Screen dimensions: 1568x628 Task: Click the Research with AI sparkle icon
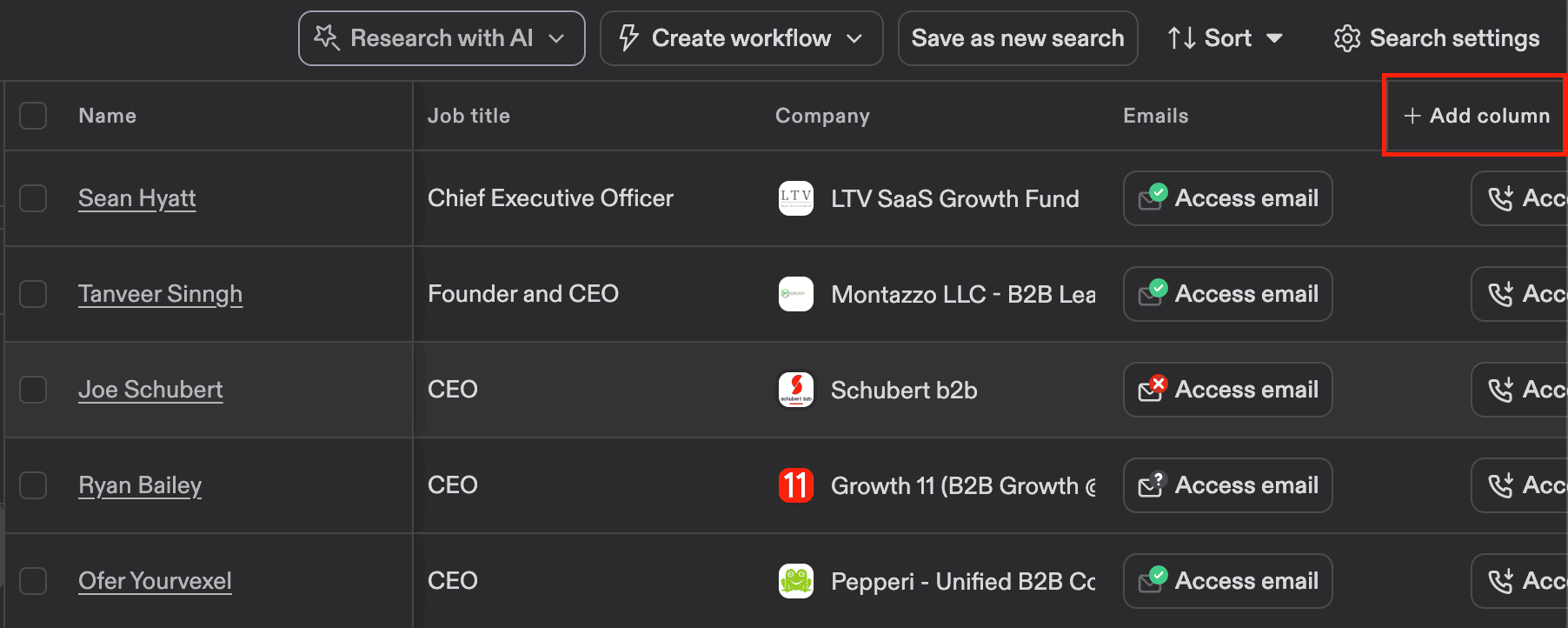pos(327,37)
